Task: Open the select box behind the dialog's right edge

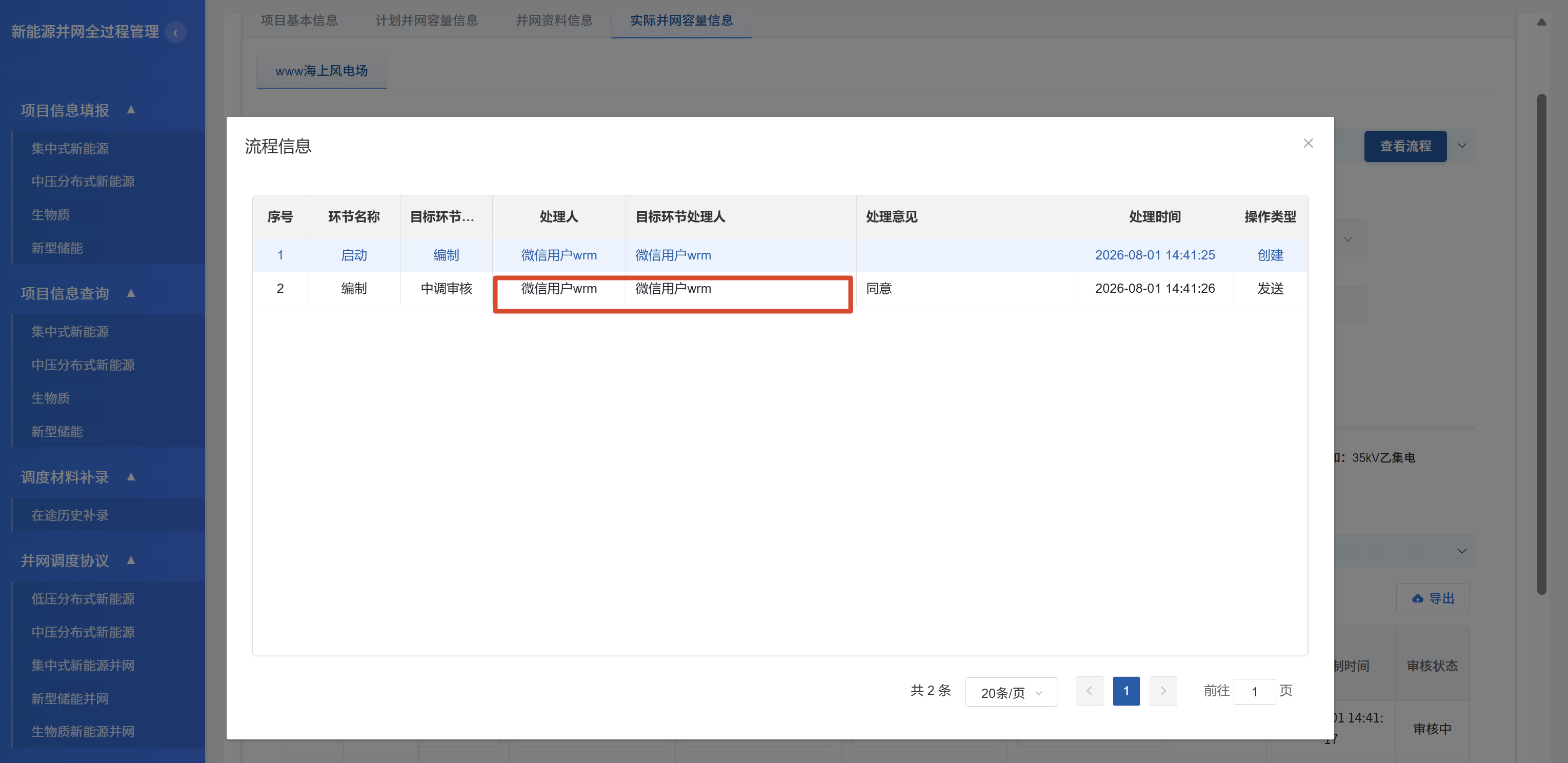Action: pos(1350,239)
